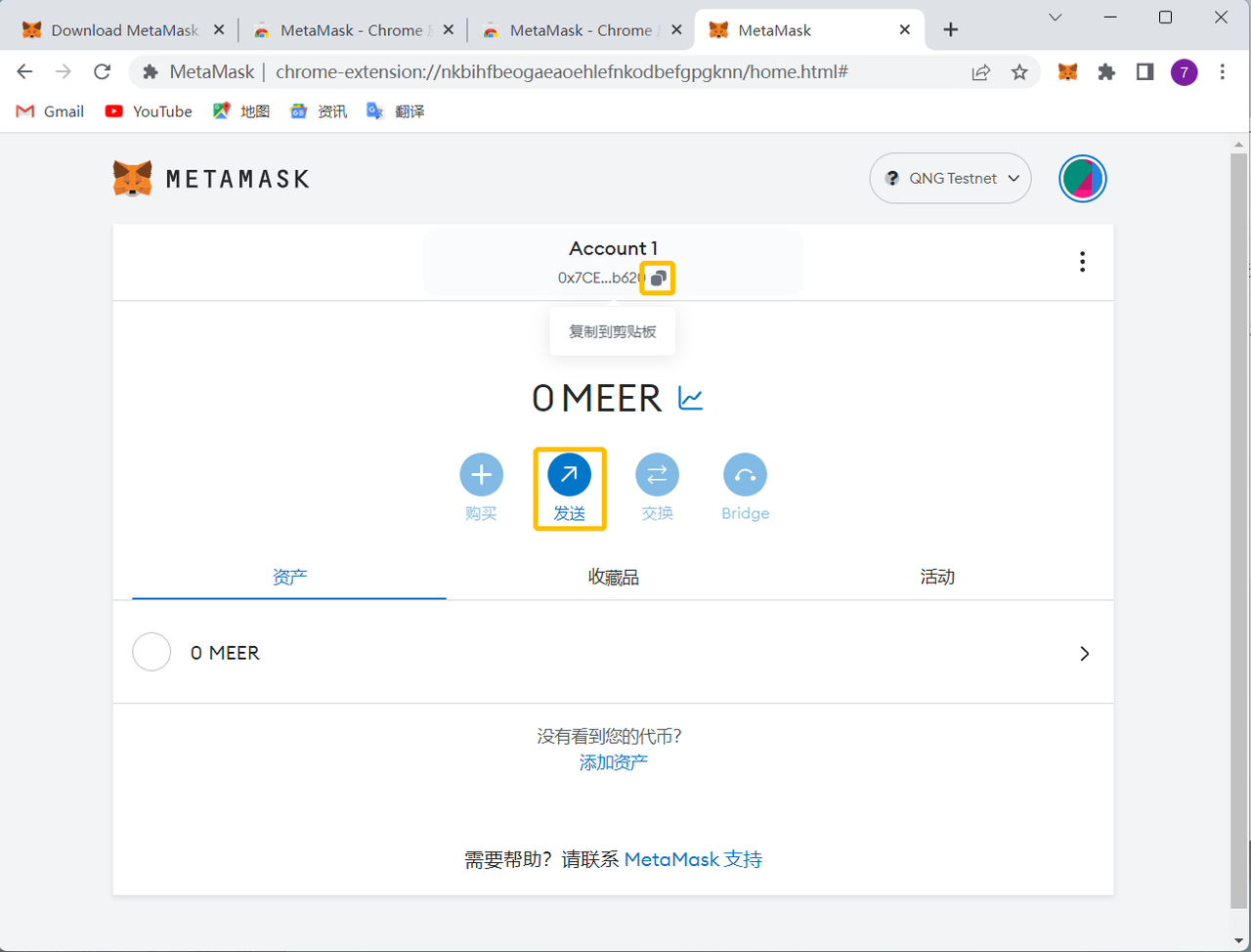Click the blue Send arrow button
1251x952 pixels.
click(569, 475)
